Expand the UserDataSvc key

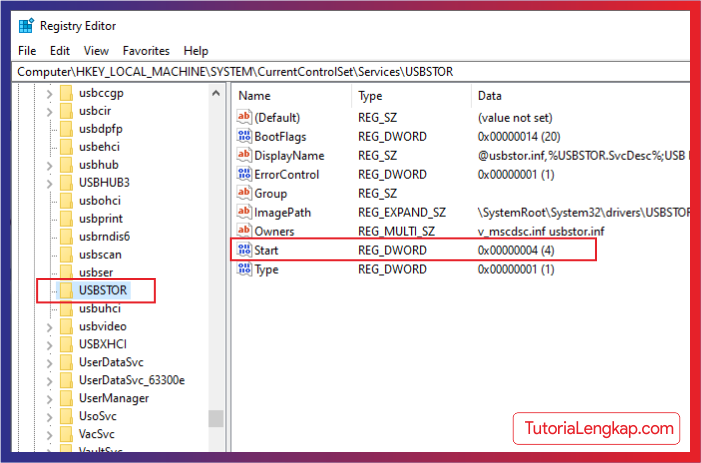(x=49, y=362)
